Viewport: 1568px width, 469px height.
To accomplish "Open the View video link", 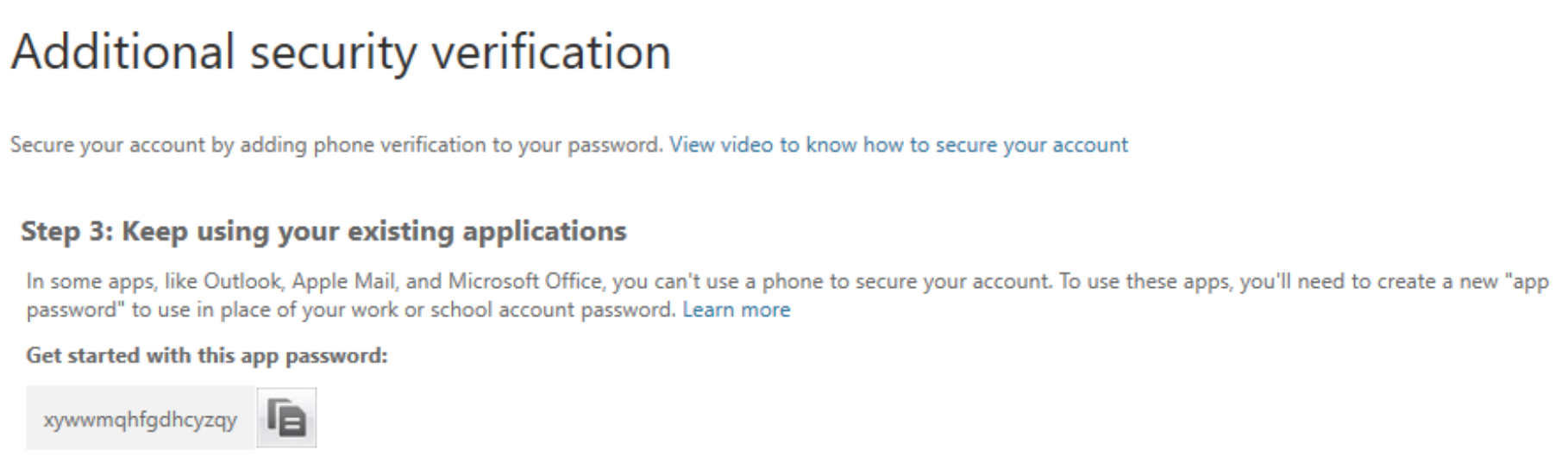I will pyautogui.click(x=898, y=145).
